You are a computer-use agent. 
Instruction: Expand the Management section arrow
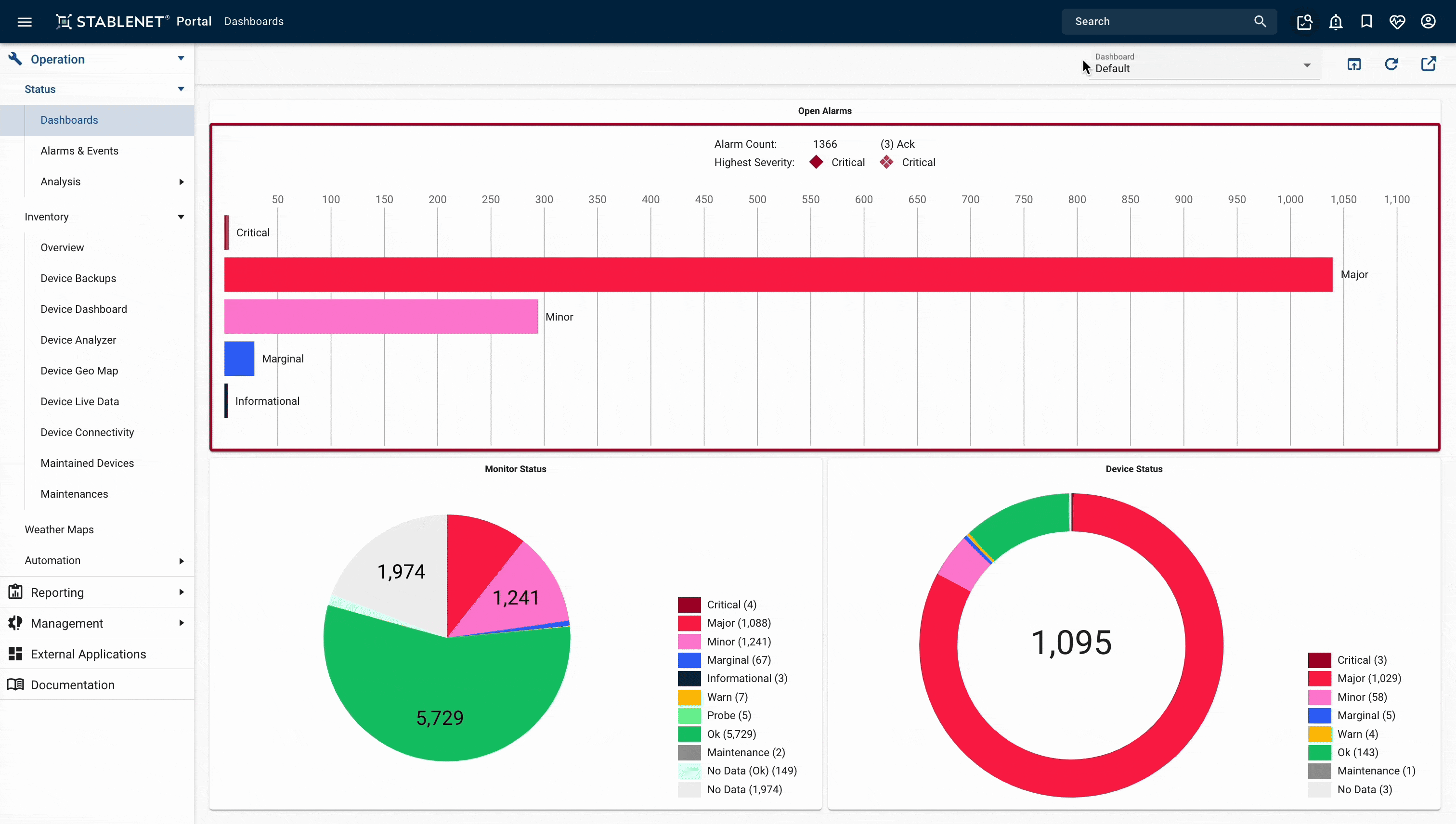(181, 623)
